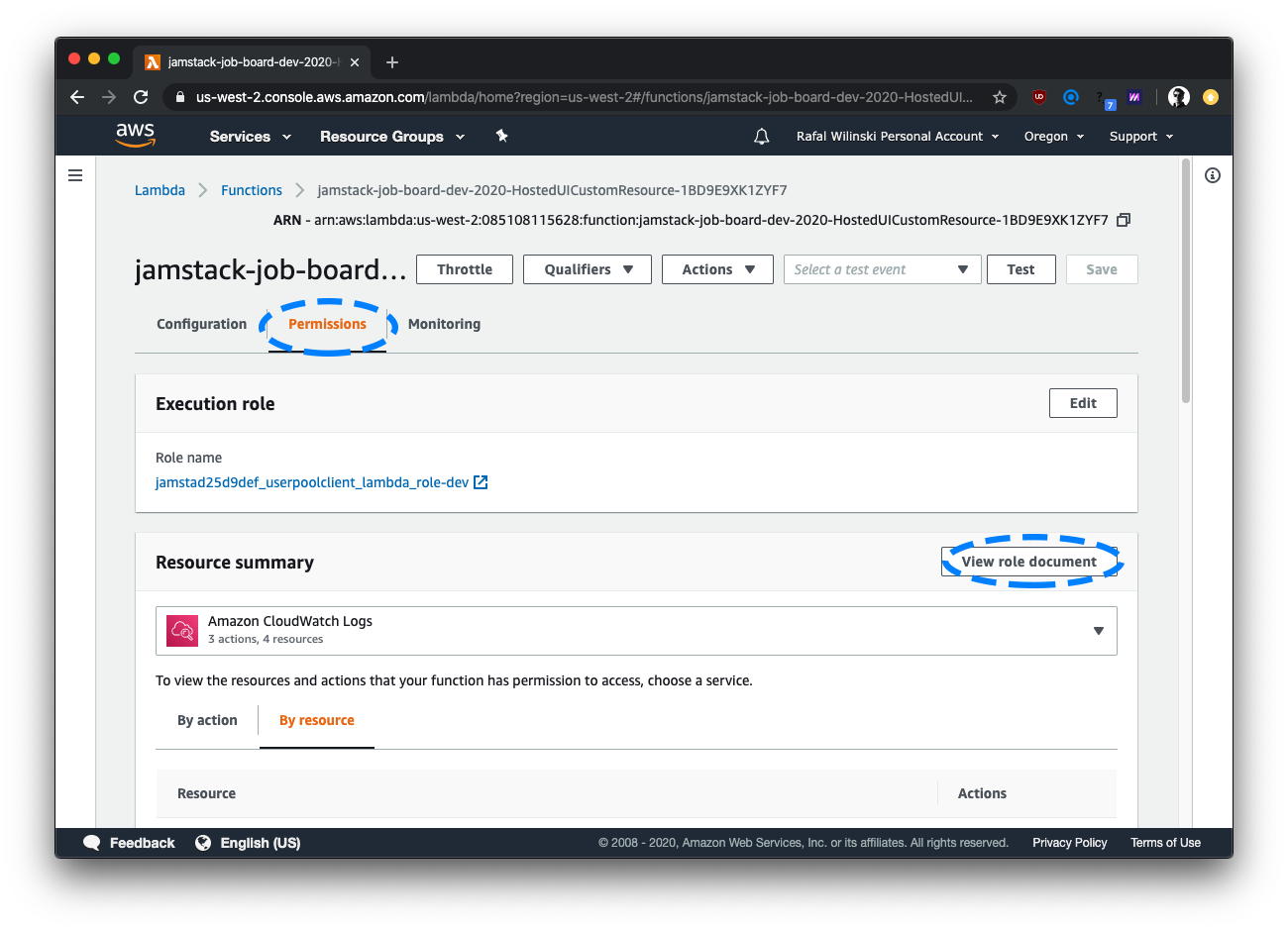Click English (US) language selector
The height and width of the screenshot is (931, 1288).
[x=261, y=843]
